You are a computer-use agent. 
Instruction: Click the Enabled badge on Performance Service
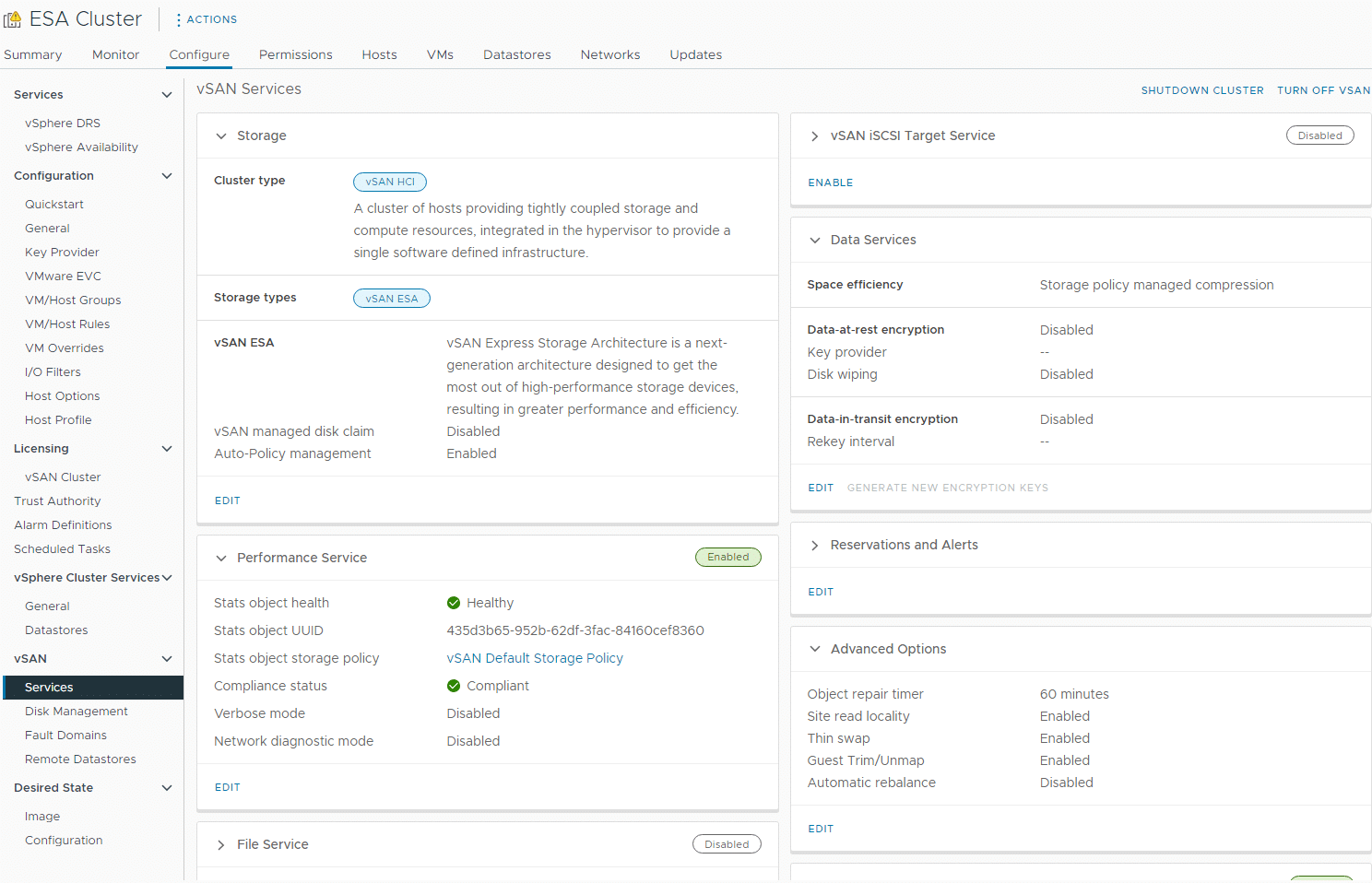click(x=728, y=557)
